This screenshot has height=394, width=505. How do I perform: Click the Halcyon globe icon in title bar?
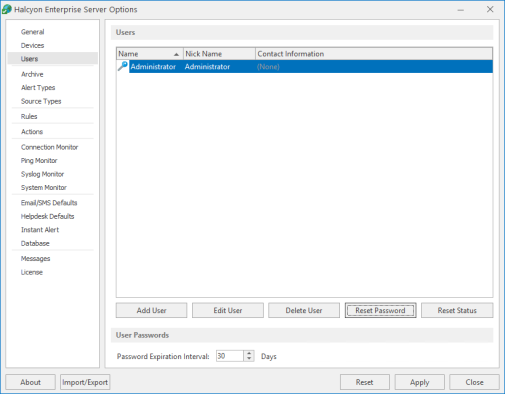7,9
